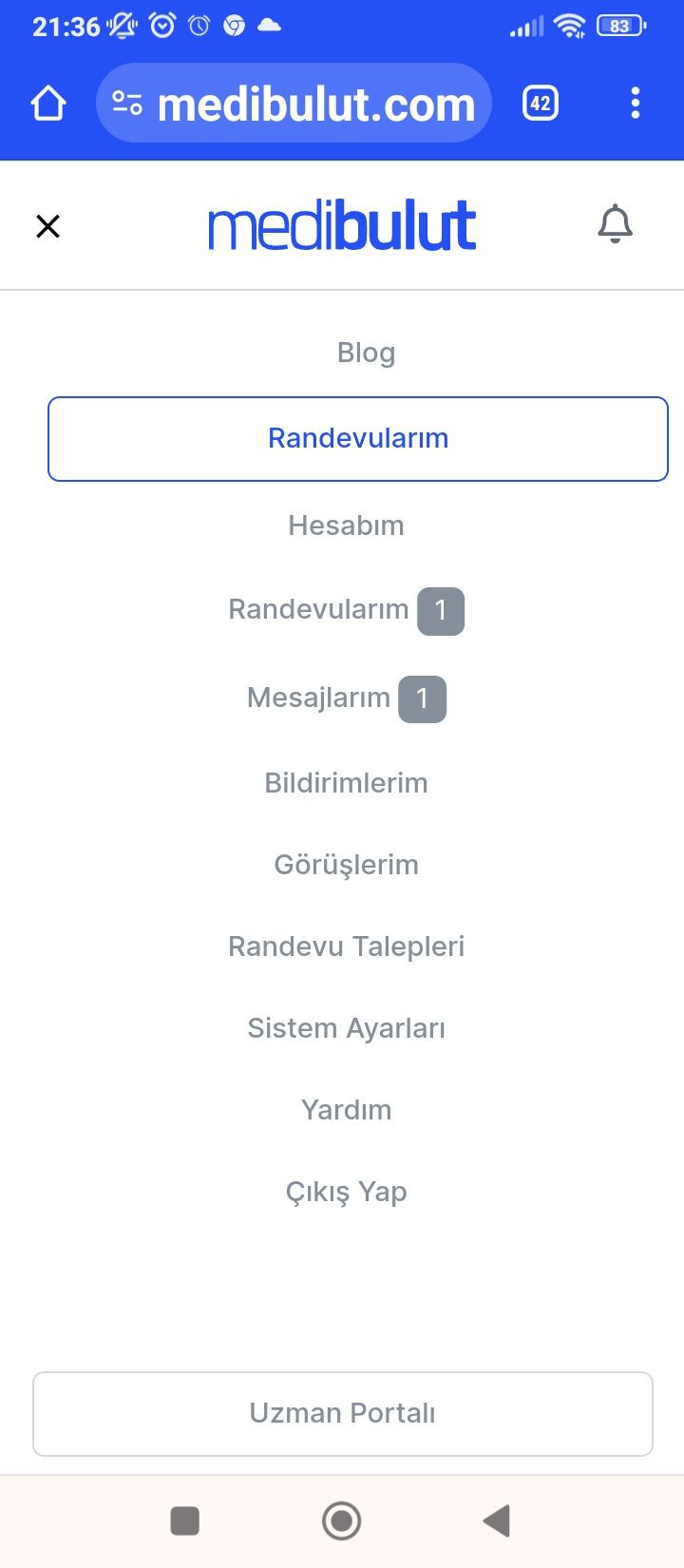Screen dimensions: 684x1568
Task: Tap the browser home icon
Action: pyautogui.click(x=48, y=104)
